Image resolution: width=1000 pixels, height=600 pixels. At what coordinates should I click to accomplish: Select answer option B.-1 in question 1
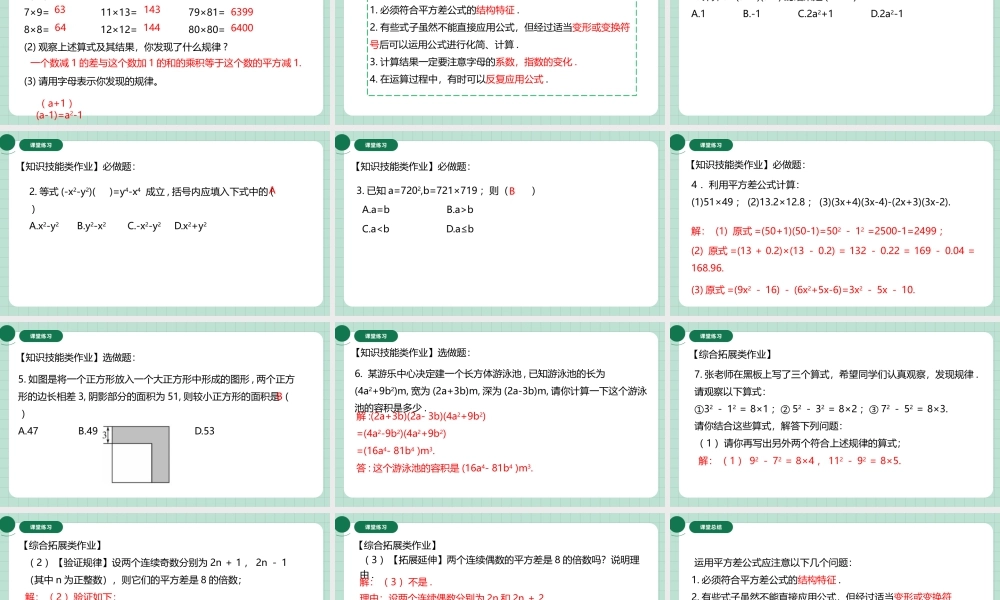coord(751,14)
